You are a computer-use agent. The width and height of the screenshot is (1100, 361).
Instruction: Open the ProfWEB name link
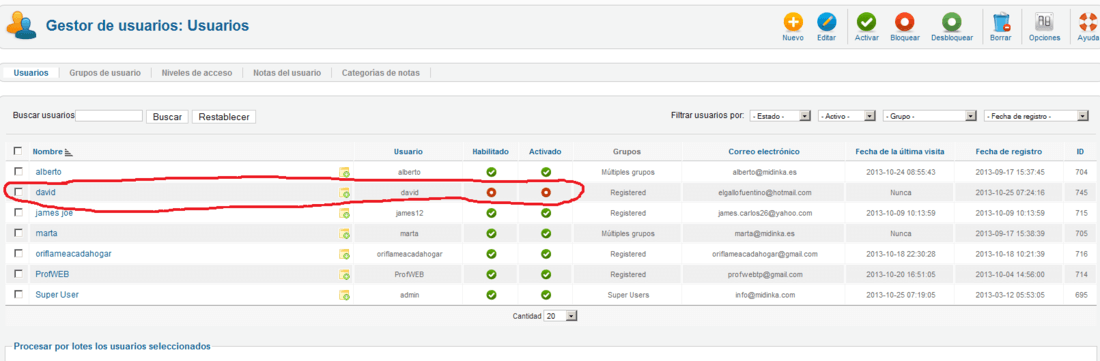[x=53, y=275]
